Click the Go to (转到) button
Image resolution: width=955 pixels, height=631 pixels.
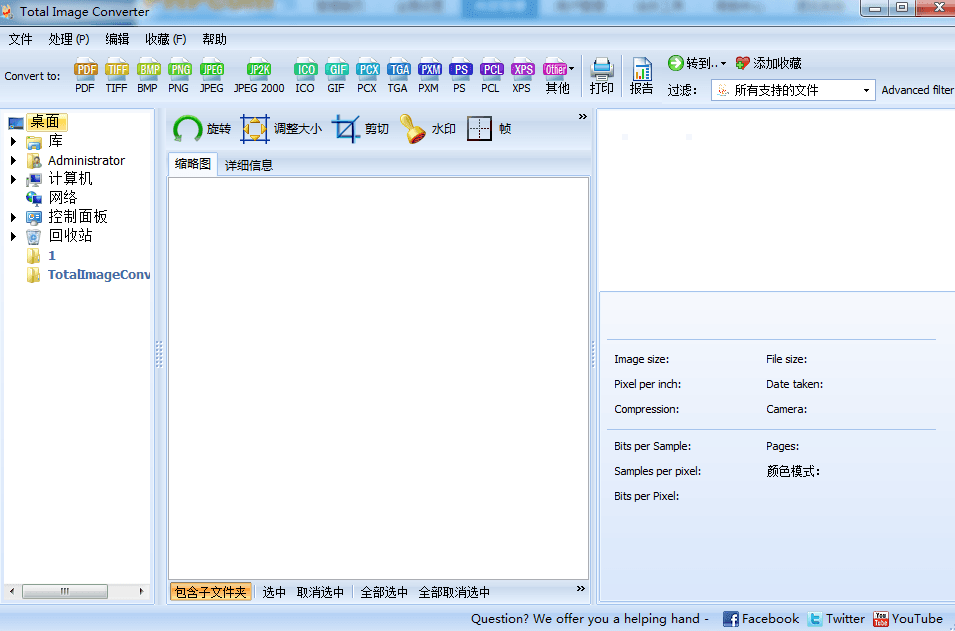[x=697, y=63]
